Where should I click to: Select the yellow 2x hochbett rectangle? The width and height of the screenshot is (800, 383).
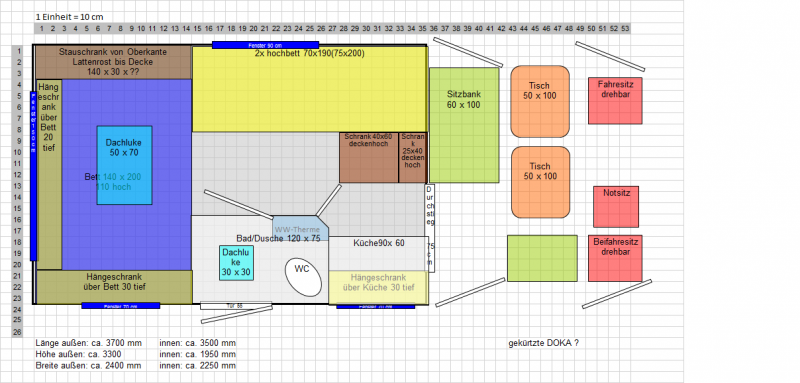coord(310,89)
